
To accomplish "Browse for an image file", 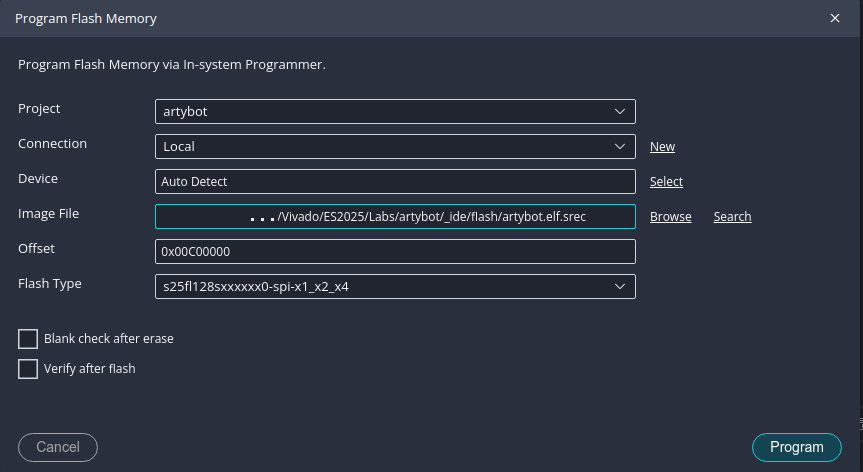I will 670,217.
